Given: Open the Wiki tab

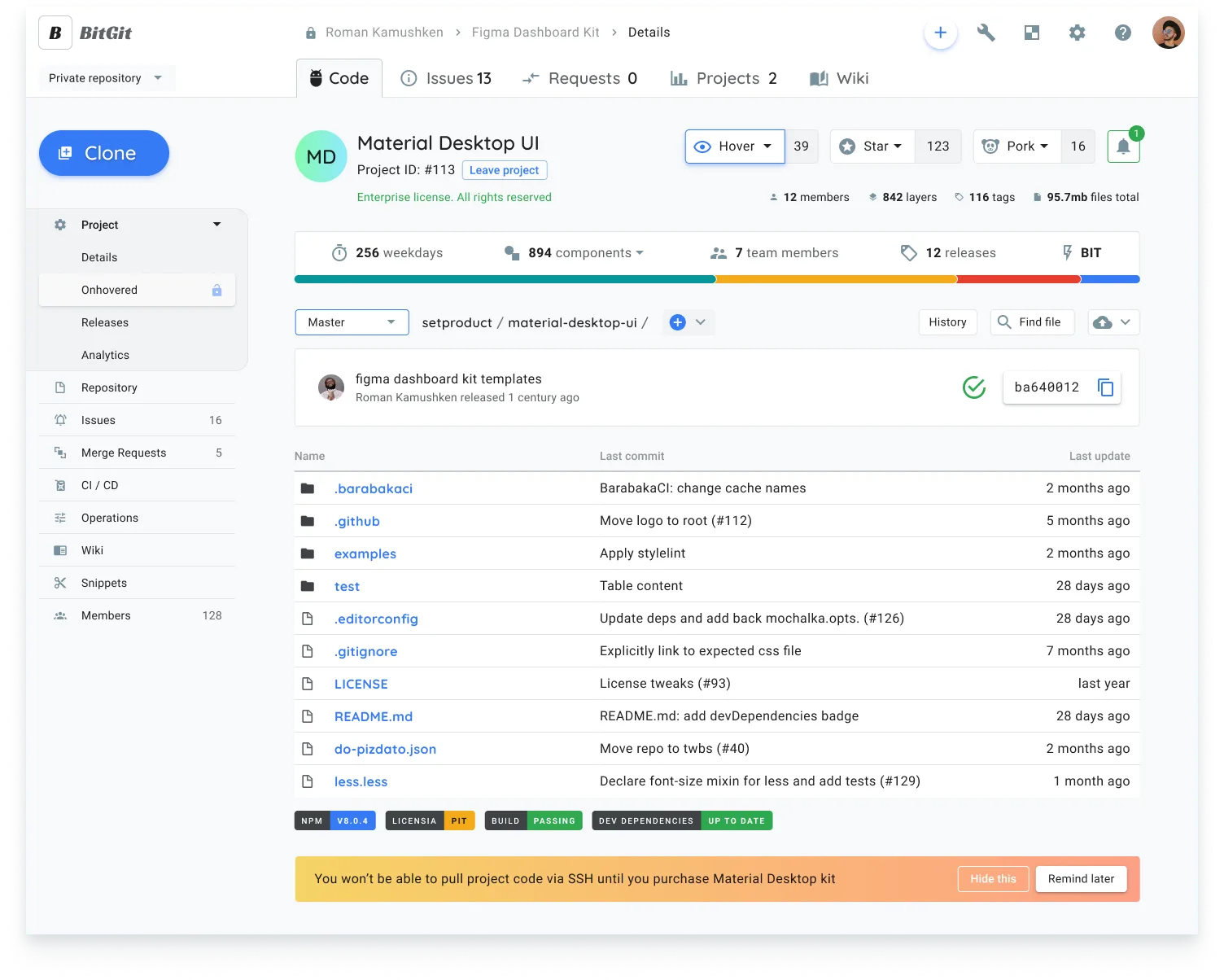Looking at the screenshot, I should point(839,78).
